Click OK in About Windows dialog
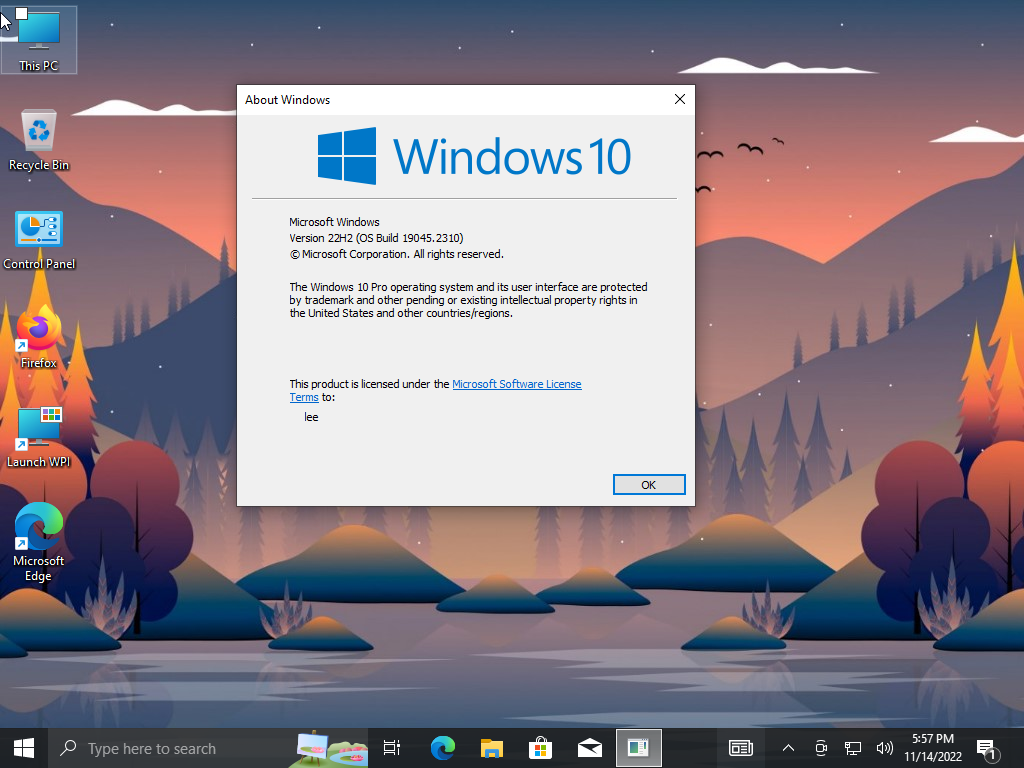Image resolution: width=1024 pixels, height=768 pixels. (x=648, y=485)
